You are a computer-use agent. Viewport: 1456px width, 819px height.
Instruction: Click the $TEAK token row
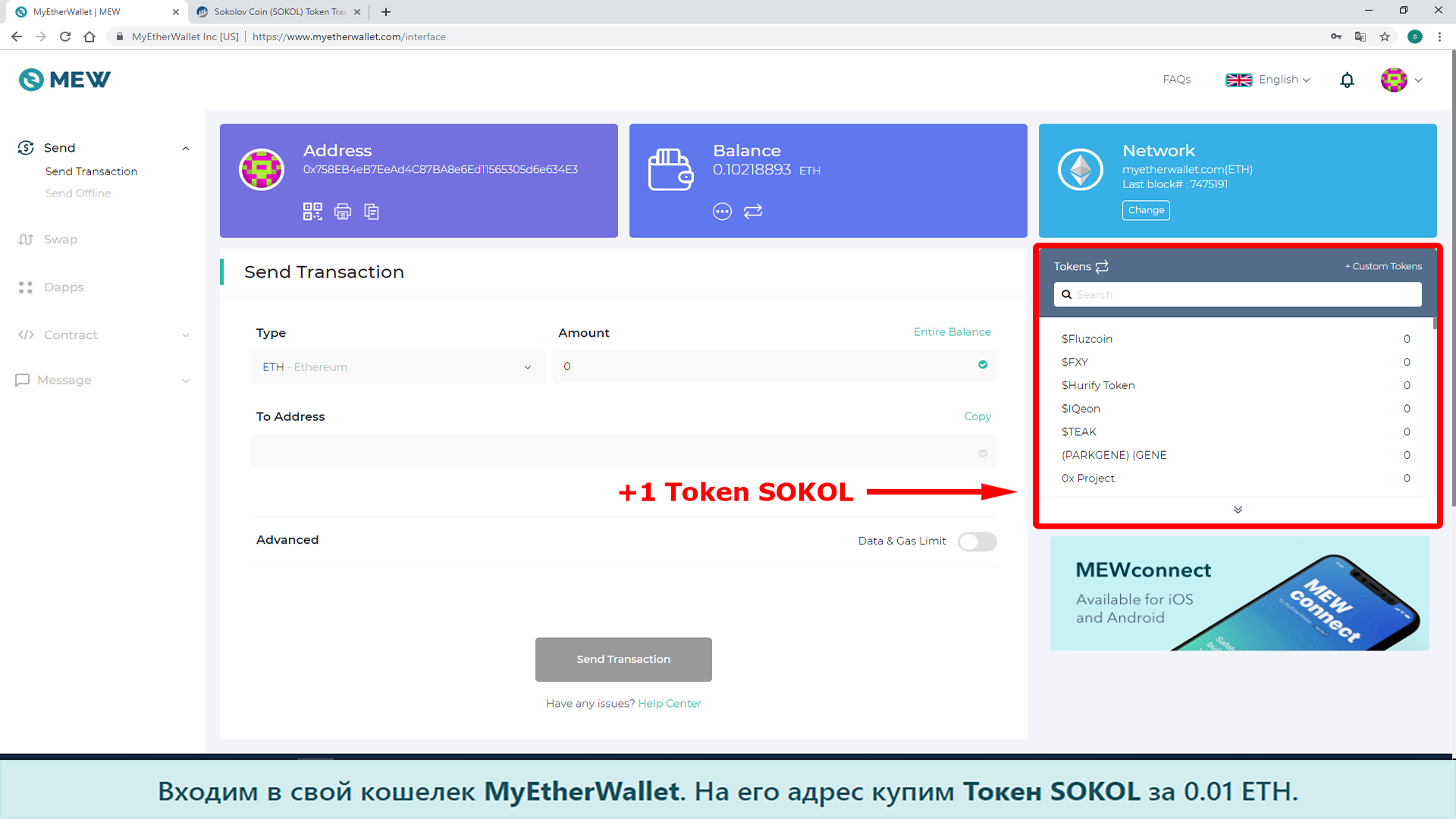[1236, 432]
